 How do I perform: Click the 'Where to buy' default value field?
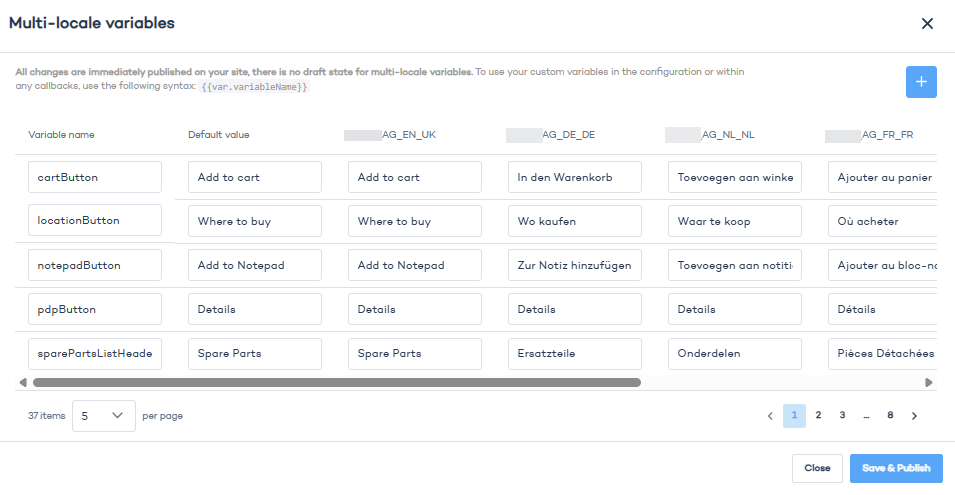point(255,221)
